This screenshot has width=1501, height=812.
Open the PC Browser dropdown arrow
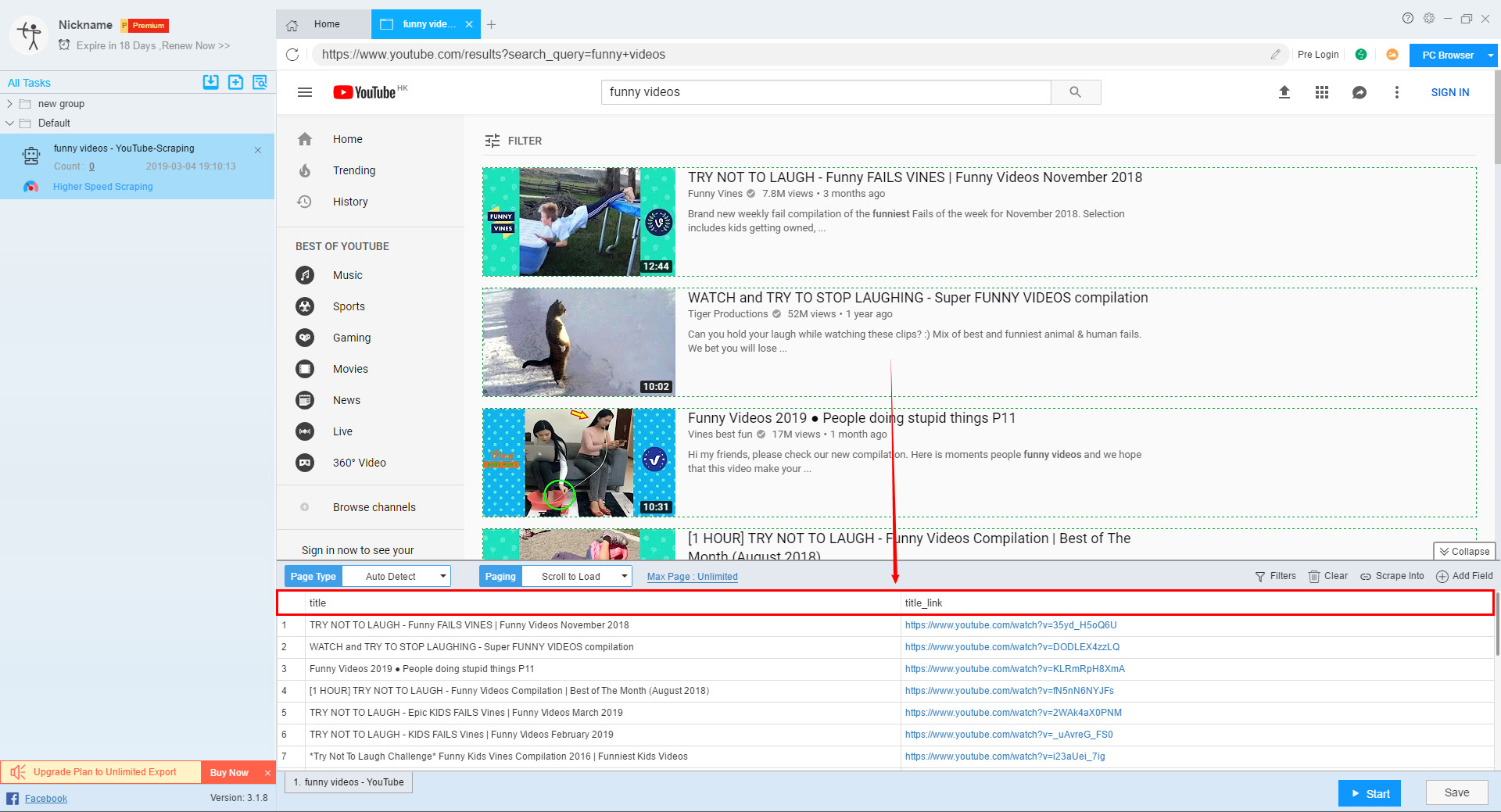click(1490, 55)
